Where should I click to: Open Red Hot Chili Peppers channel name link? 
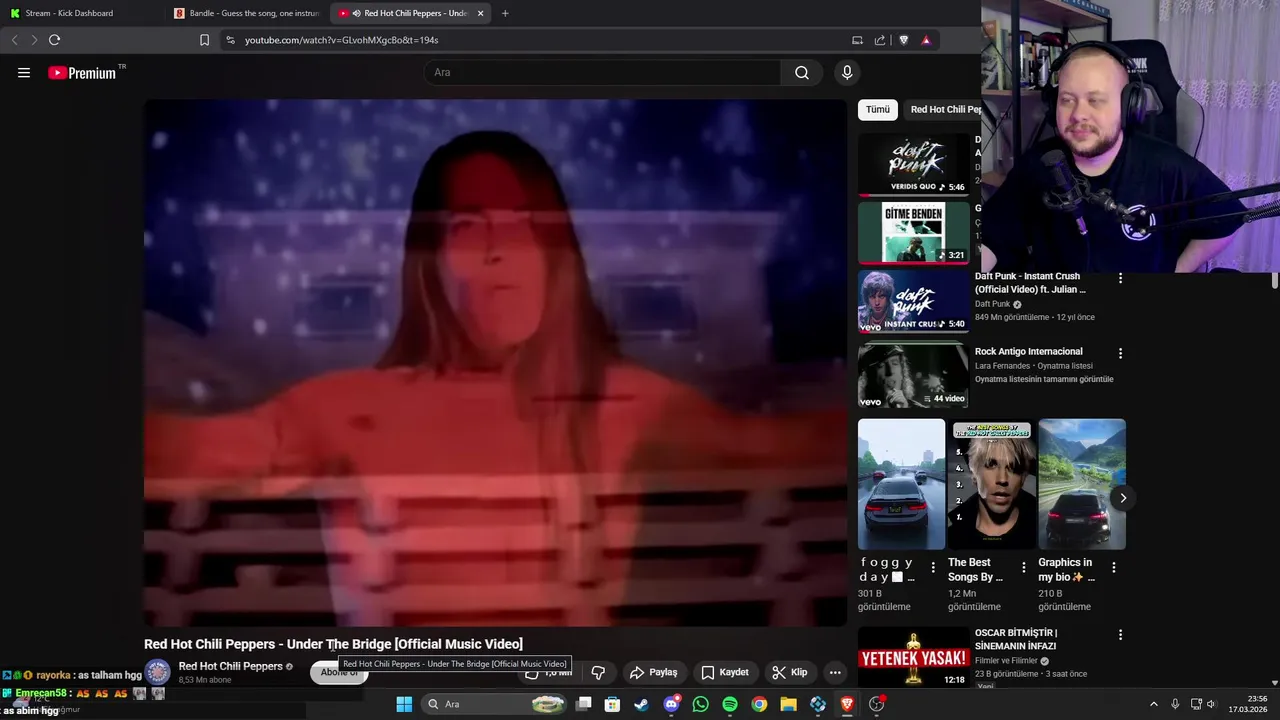click(230, 666)
